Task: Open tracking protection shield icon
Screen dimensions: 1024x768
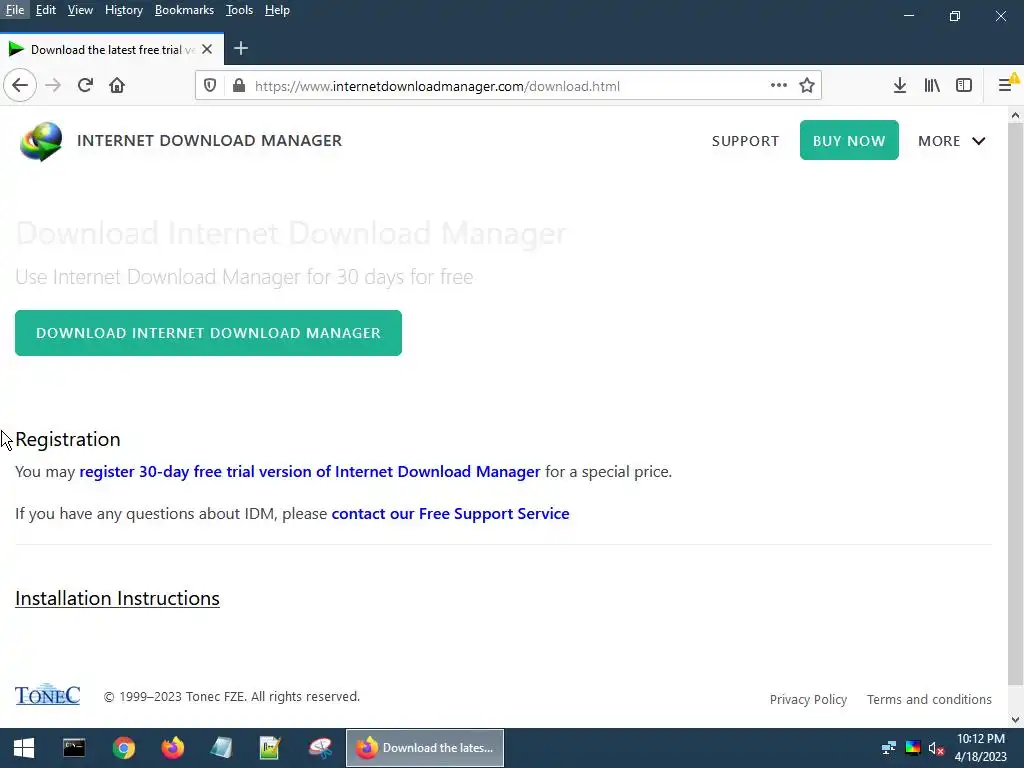Action: [210, 86]
